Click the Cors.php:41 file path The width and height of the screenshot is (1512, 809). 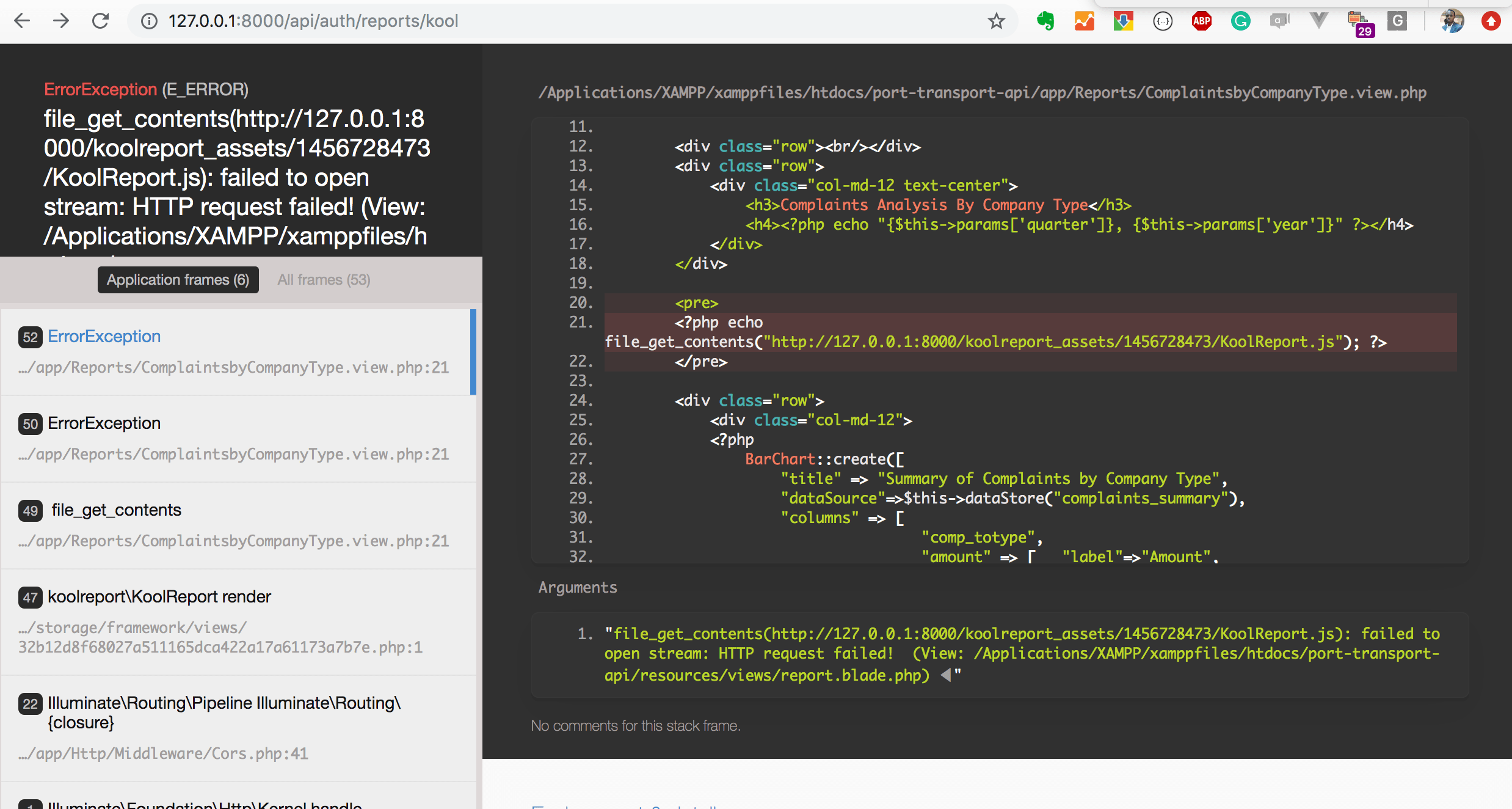pyautogui.click(x=163, y=753)
